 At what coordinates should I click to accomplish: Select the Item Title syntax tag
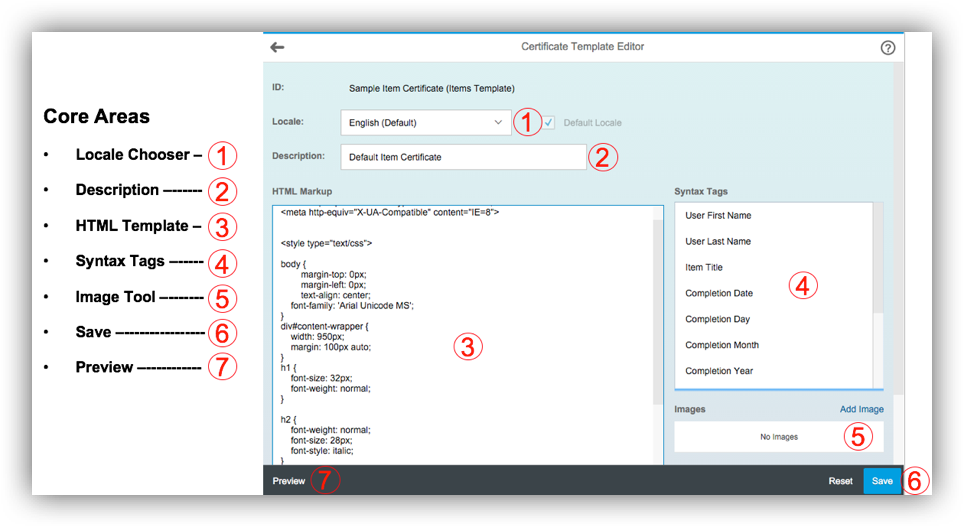(703, 267)
